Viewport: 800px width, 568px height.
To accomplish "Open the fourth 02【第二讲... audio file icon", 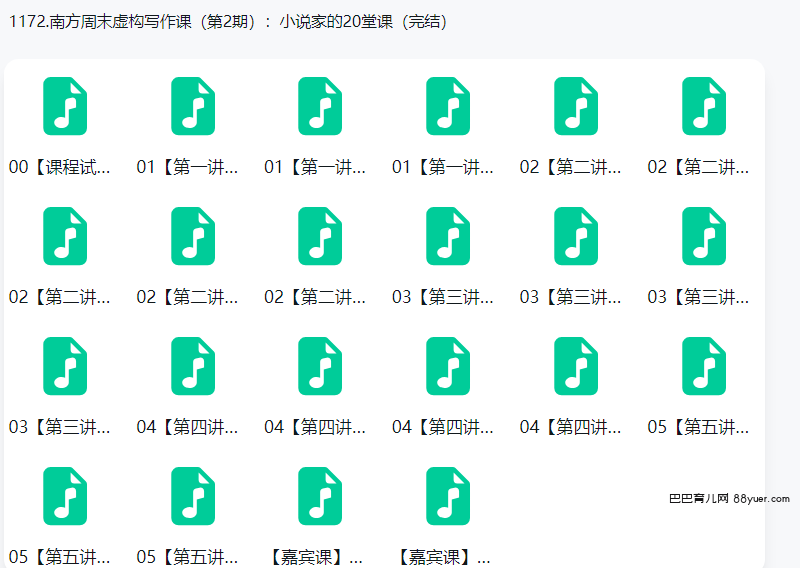I will tap(193, 236).
